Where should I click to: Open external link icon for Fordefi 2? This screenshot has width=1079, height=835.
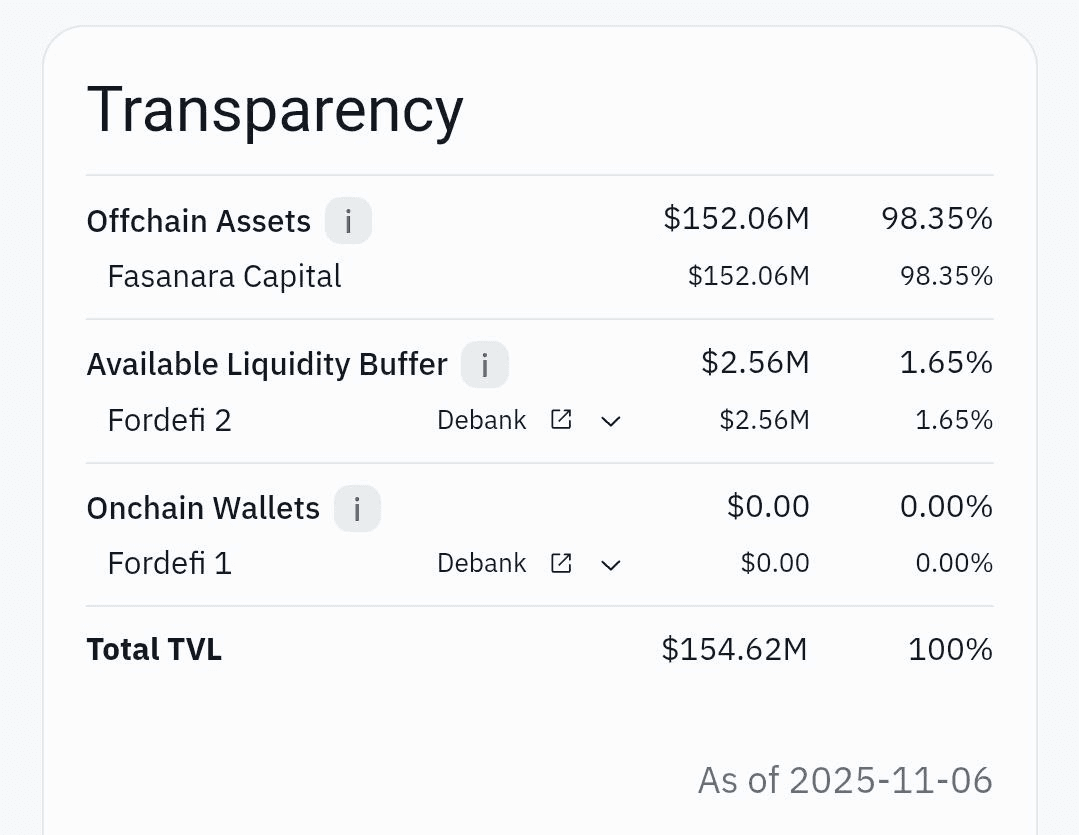[561, 420]
